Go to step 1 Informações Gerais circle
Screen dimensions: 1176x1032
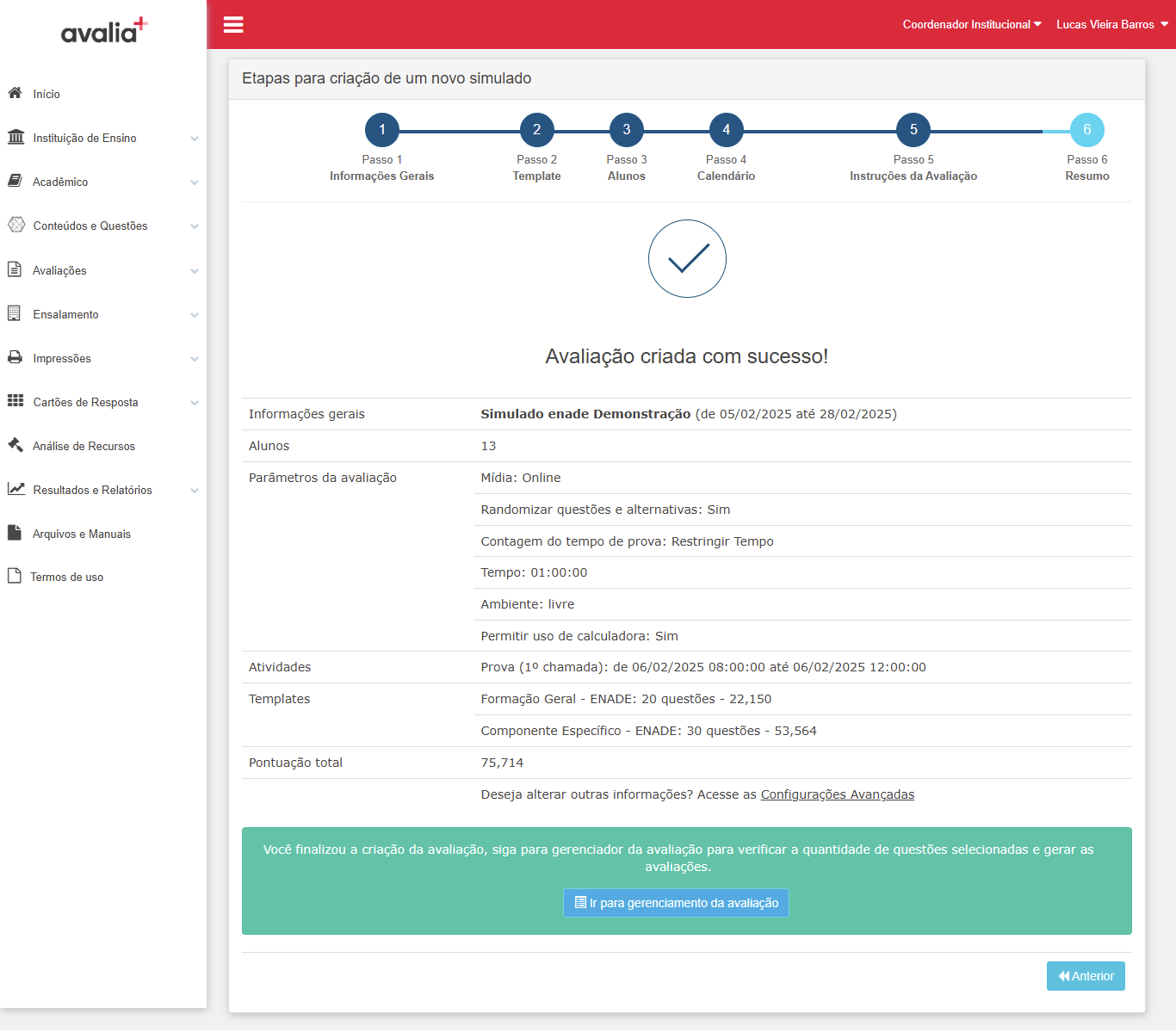pos(382,130)
